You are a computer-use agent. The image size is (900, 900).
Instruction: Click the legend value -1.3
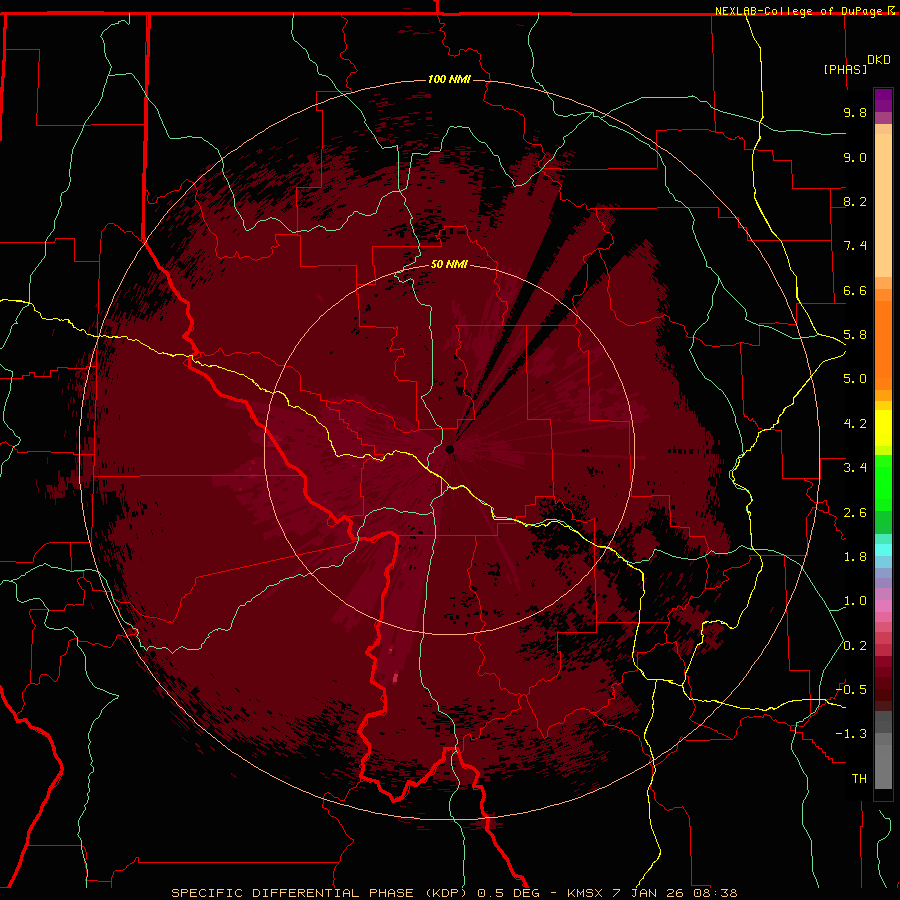coord(851,734)
